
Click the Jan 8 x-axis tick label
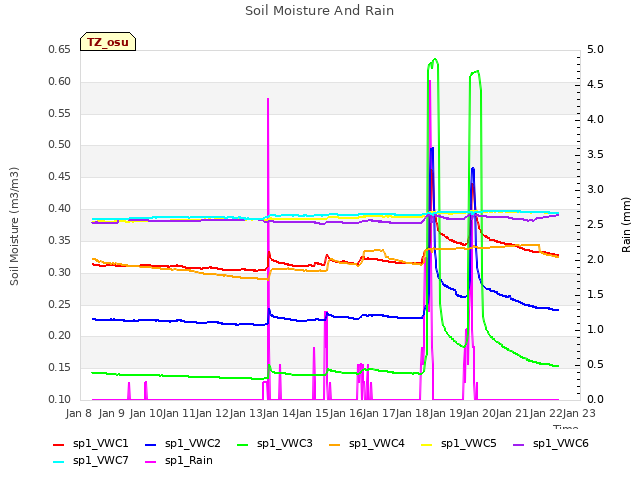point(79,413)
